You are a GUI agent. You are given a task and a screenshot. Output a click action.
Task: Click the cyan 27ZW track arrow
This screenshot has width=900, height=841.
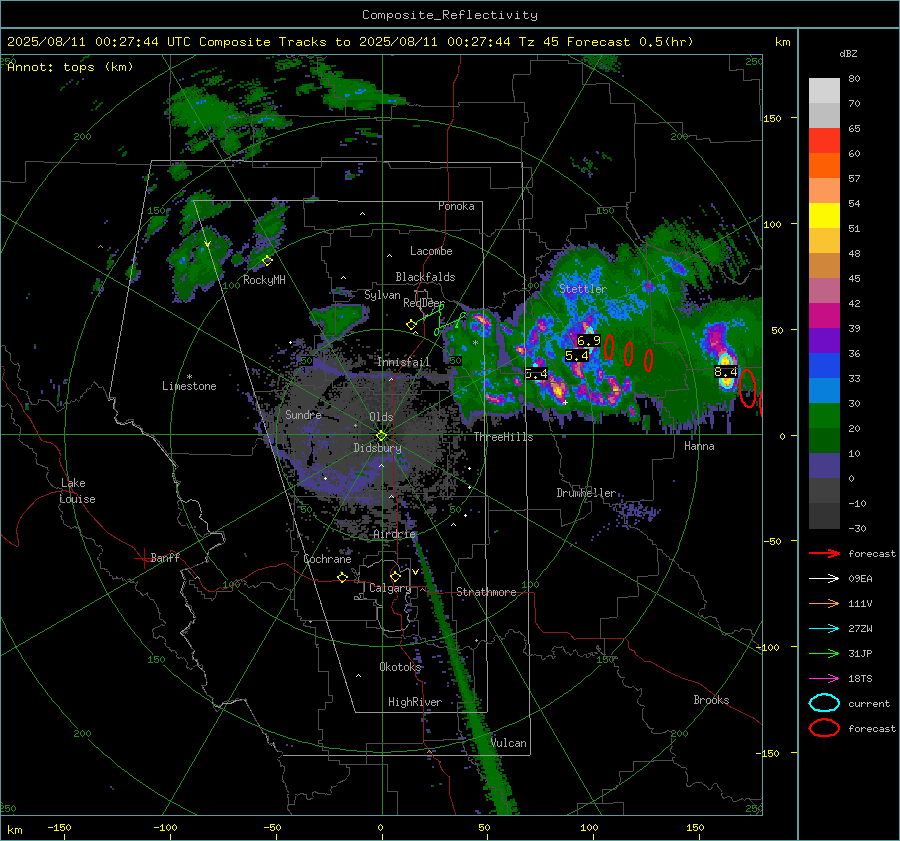824,629
